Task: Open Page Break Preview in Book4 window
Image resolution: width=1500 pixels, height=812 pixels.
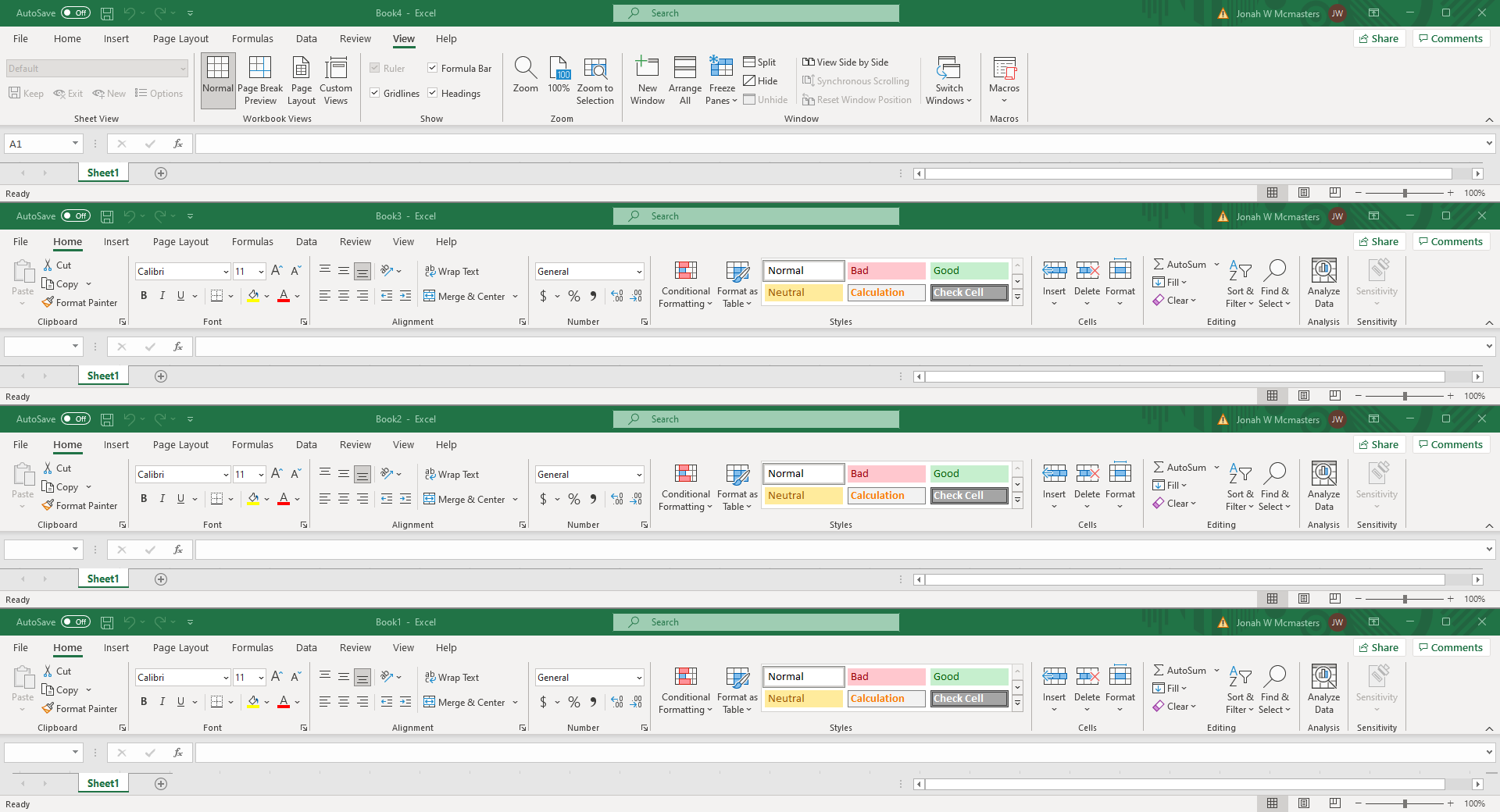Action: click(x=260, y=80)
